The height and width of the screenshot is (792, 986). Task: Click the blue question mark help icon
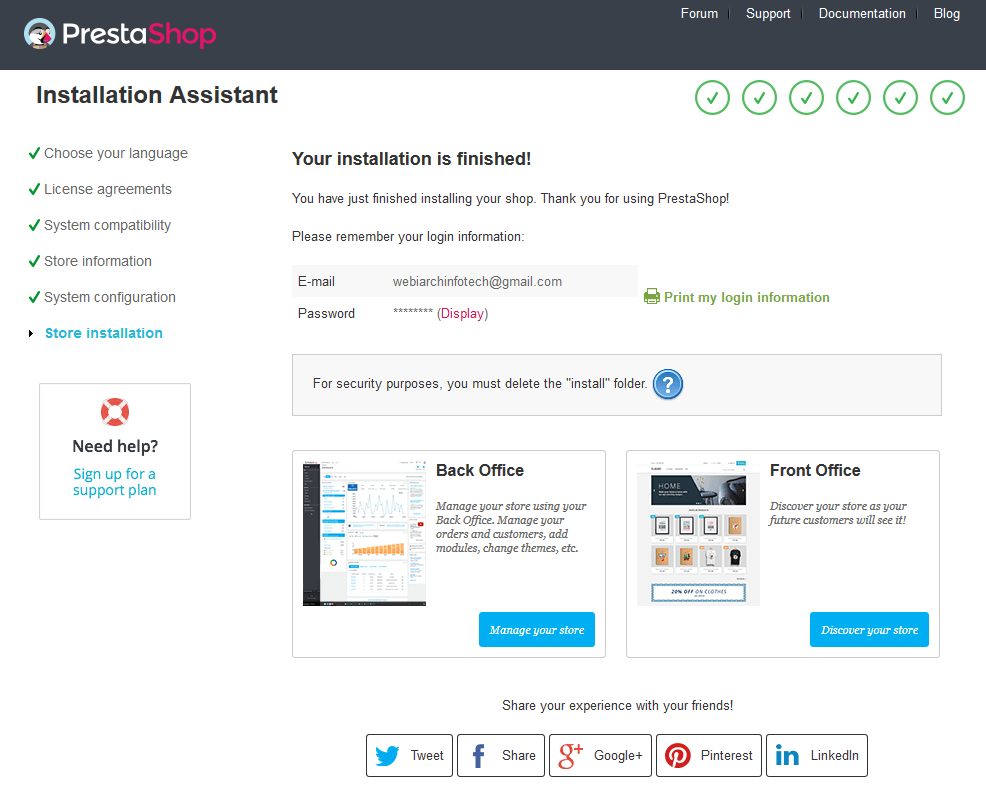pos(668,384)
